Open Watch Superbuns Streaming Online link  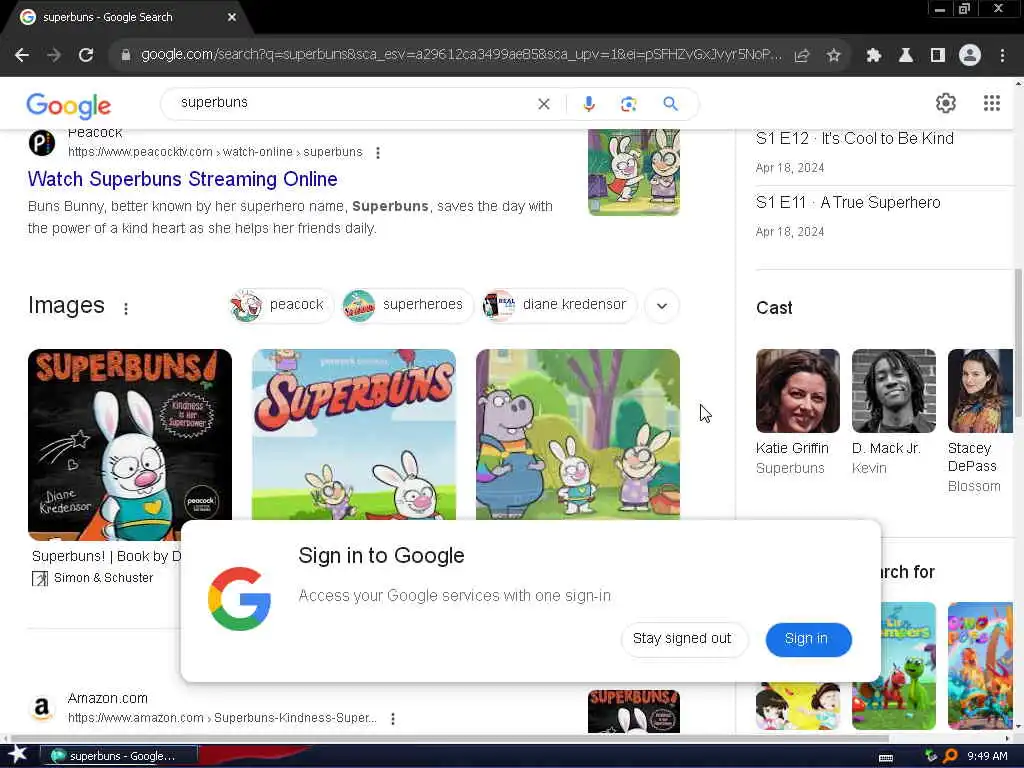pyautogui.click(x=183, y=179)
